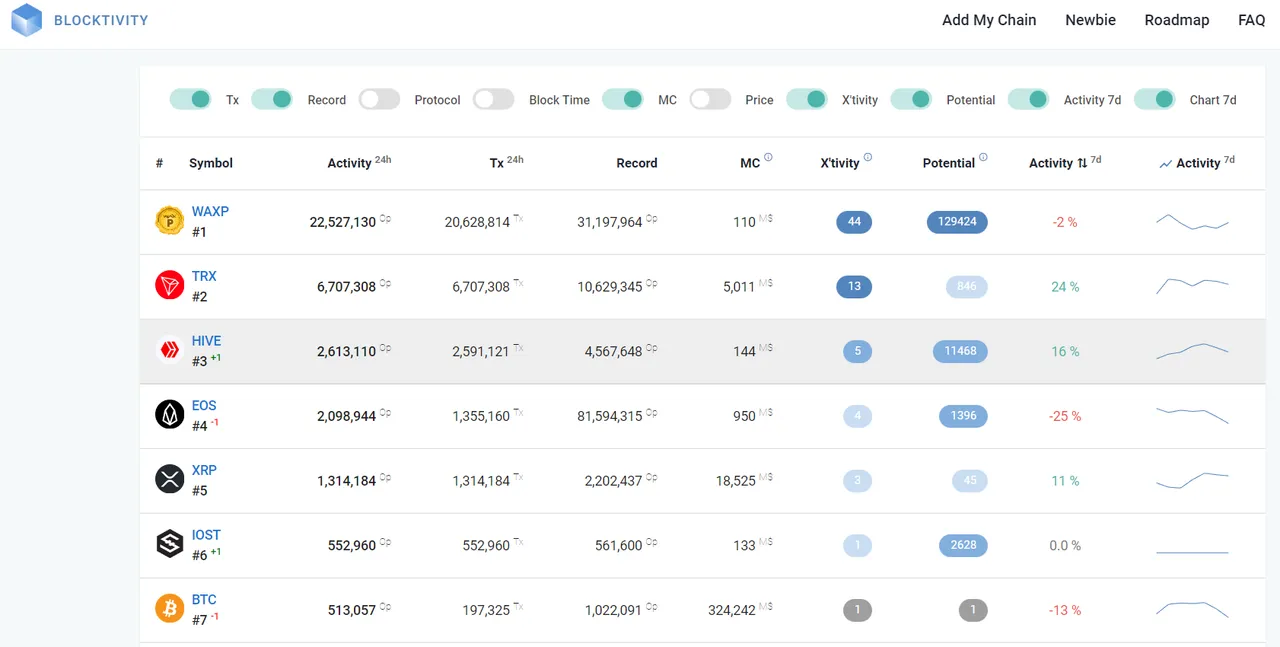Click the IOST record value 561,600
This screenshot has height=647, width=1280.
[x=619, y=546]
